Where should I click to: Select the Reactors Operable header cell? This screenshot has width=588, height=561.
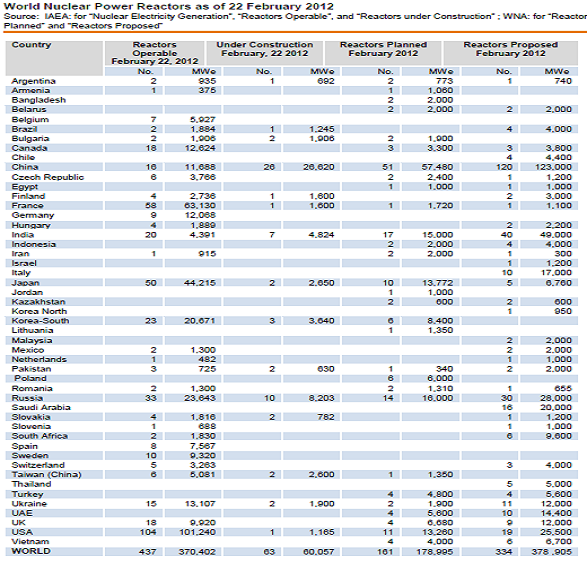pyautogui.click(x=154, y=53)
